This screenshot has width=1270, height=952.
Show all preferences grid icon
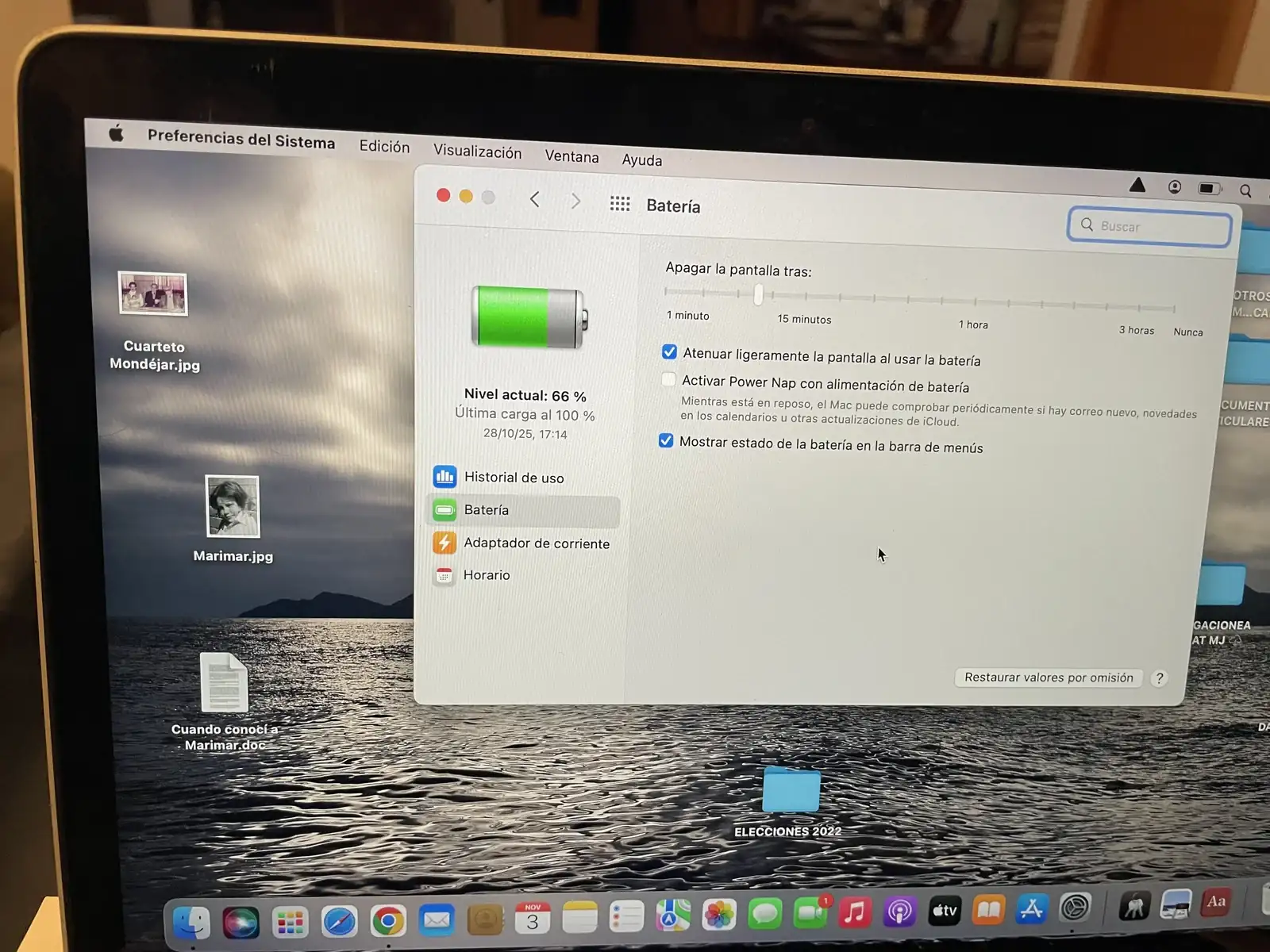pos(620,204)
